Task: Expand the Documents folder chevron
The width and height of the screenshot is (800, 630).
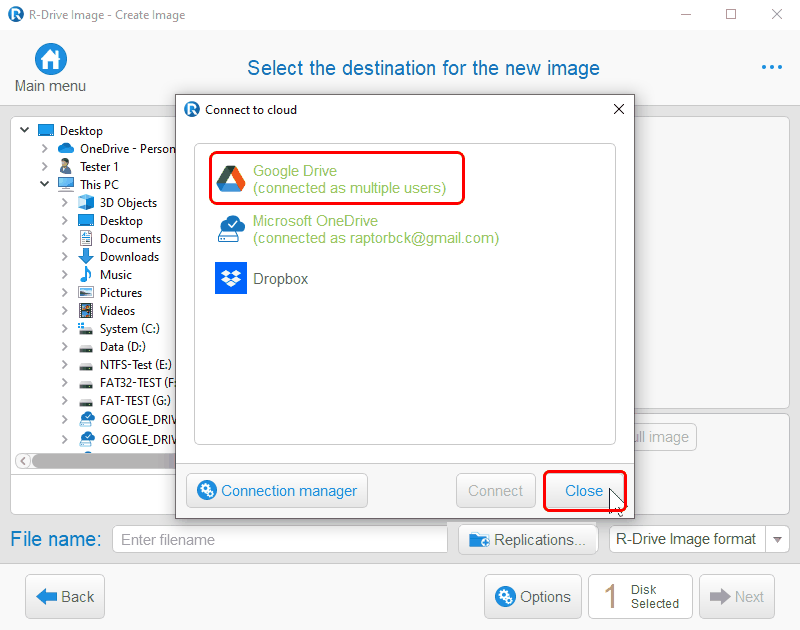Action: point(64,238)
